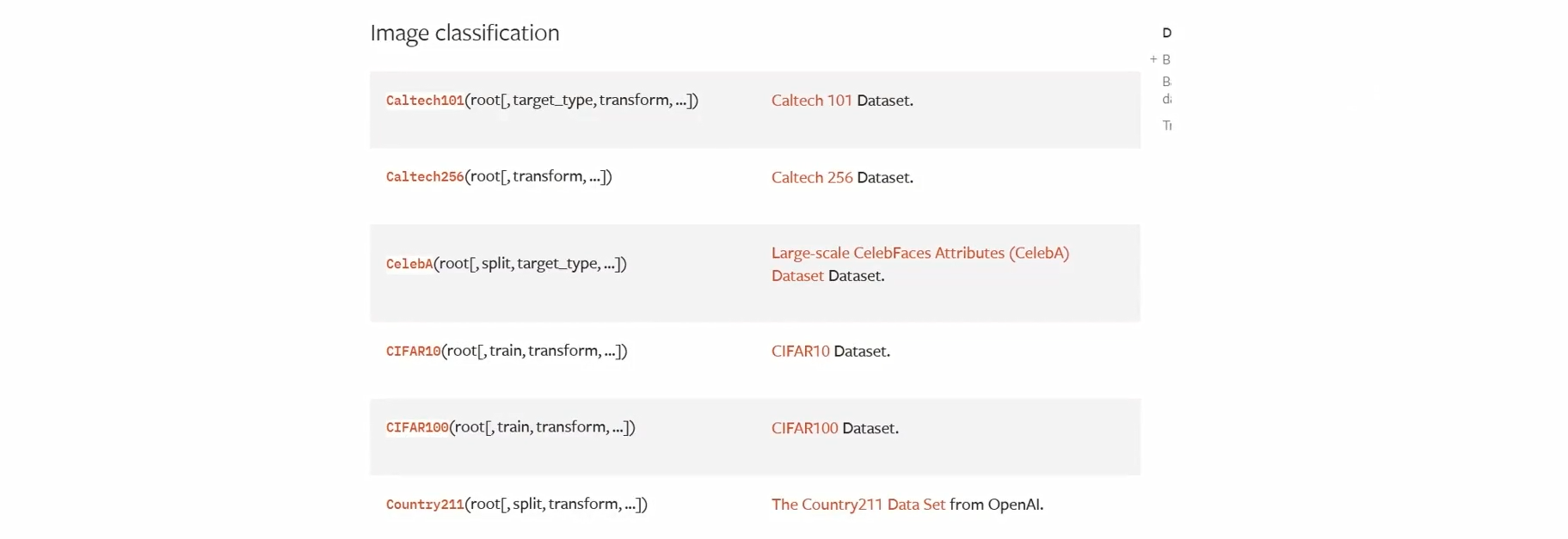Open The Country211 Data Set link

tap(858, 505)
